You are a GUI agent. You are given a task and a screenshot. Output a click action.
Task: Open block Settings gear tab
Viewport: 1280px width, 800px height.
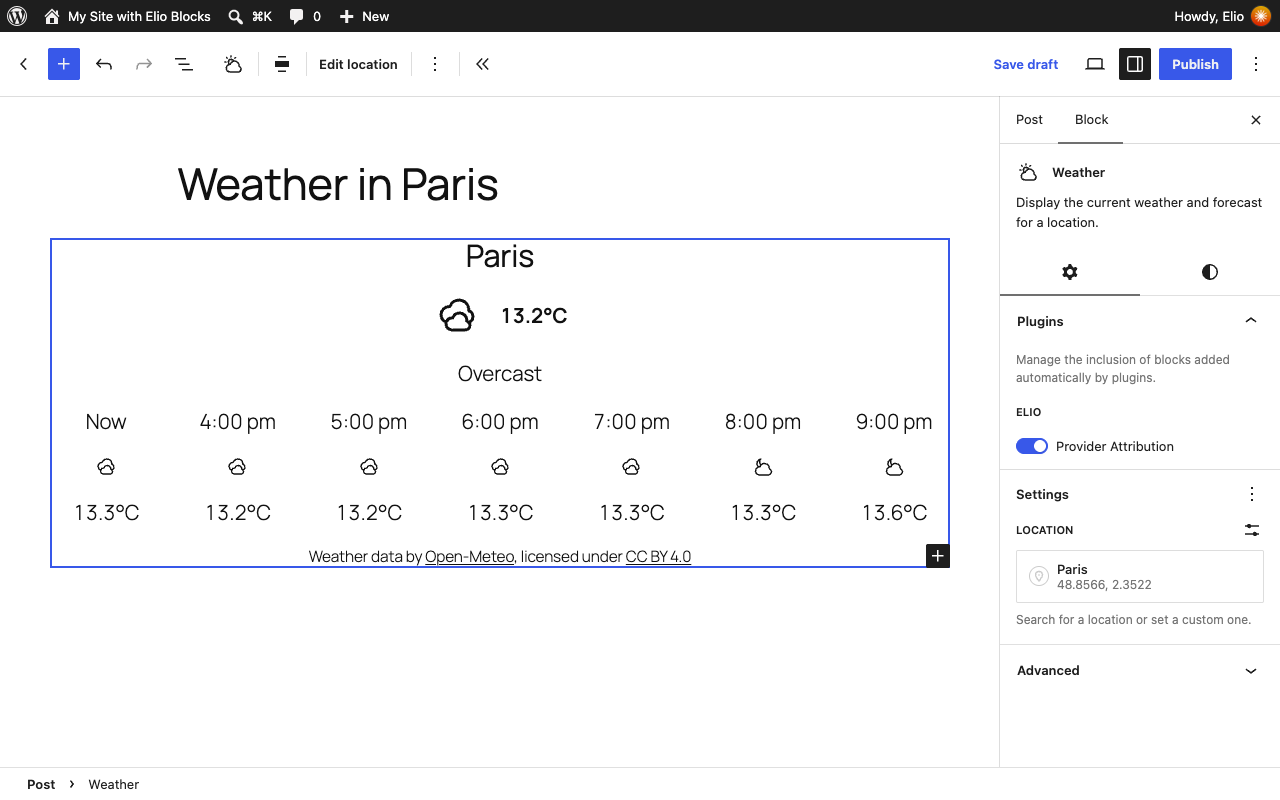(x=1070, y=272)
